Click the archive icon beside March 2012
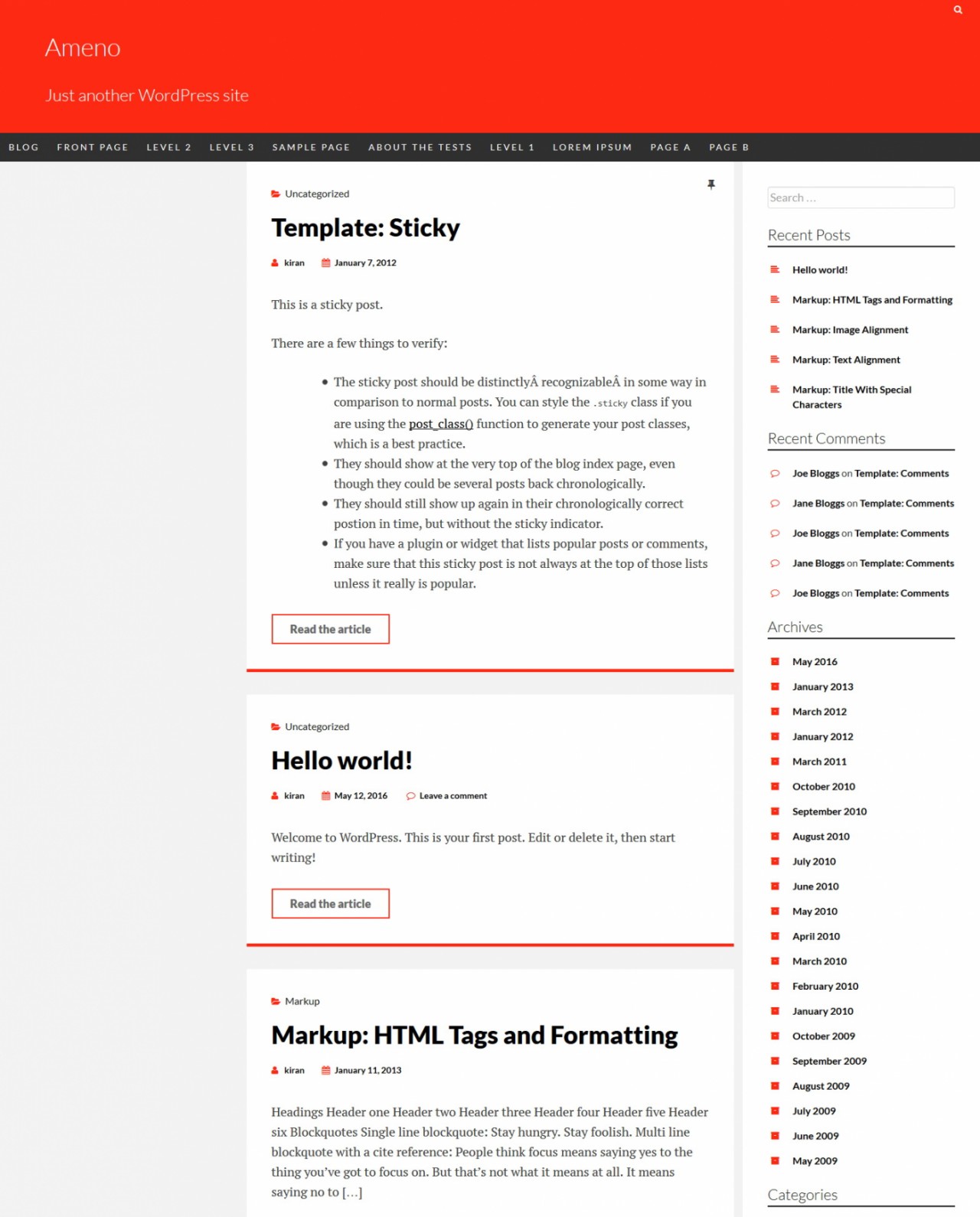This screenshot has height=1217, width=980. coord(775,712)
